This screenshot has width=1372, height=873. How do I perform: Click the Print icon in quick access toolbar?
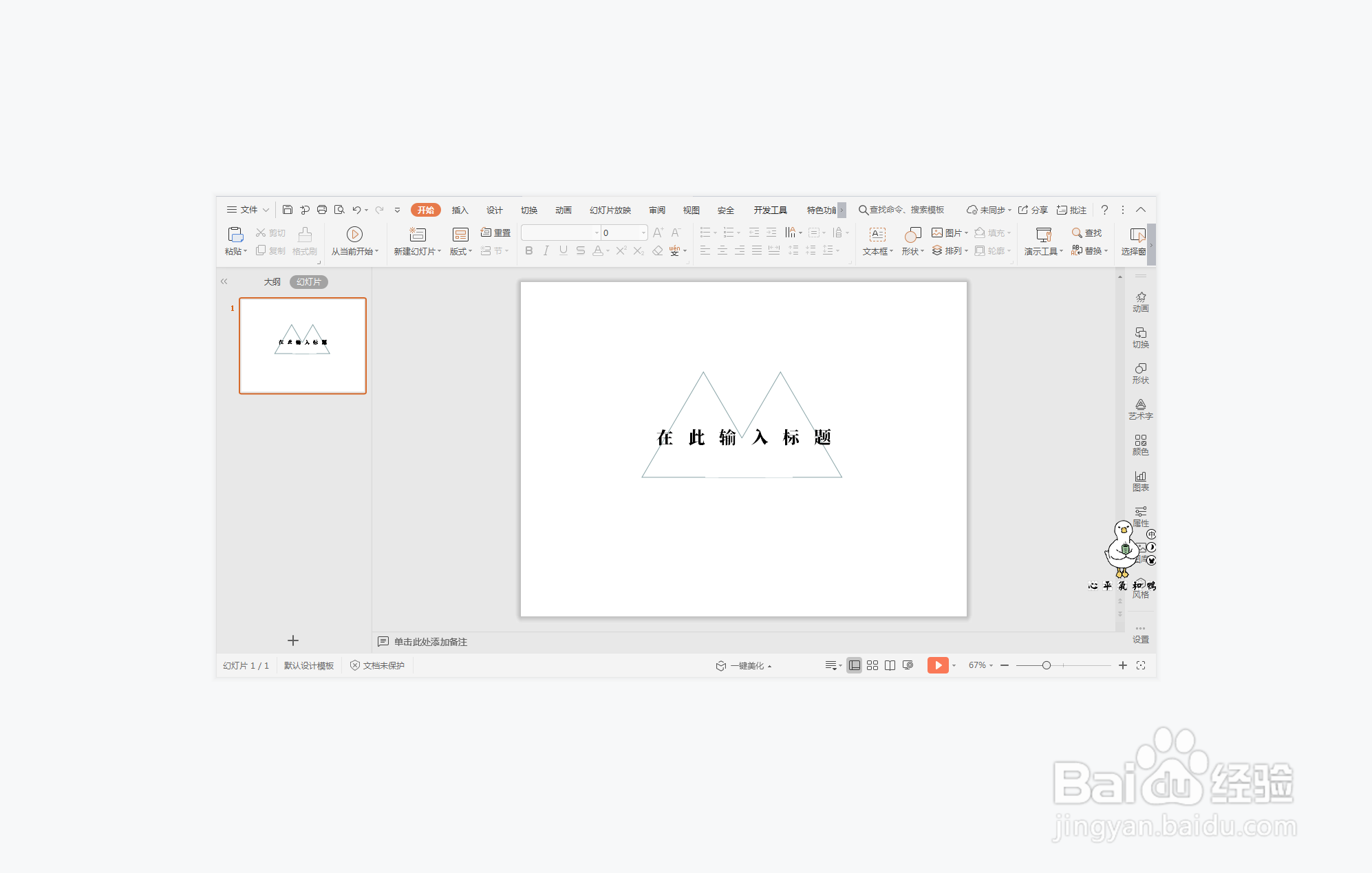(322, 210)
